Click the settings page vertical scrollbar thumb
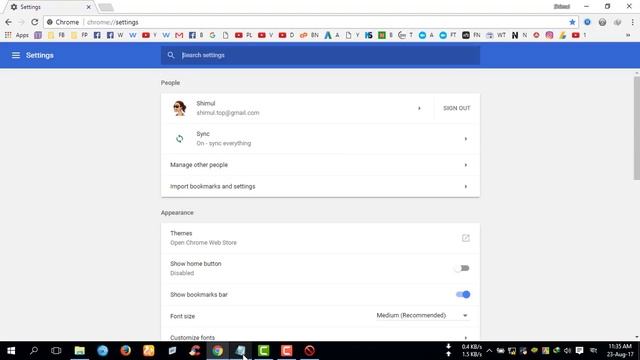 click(x=636, y=128)
